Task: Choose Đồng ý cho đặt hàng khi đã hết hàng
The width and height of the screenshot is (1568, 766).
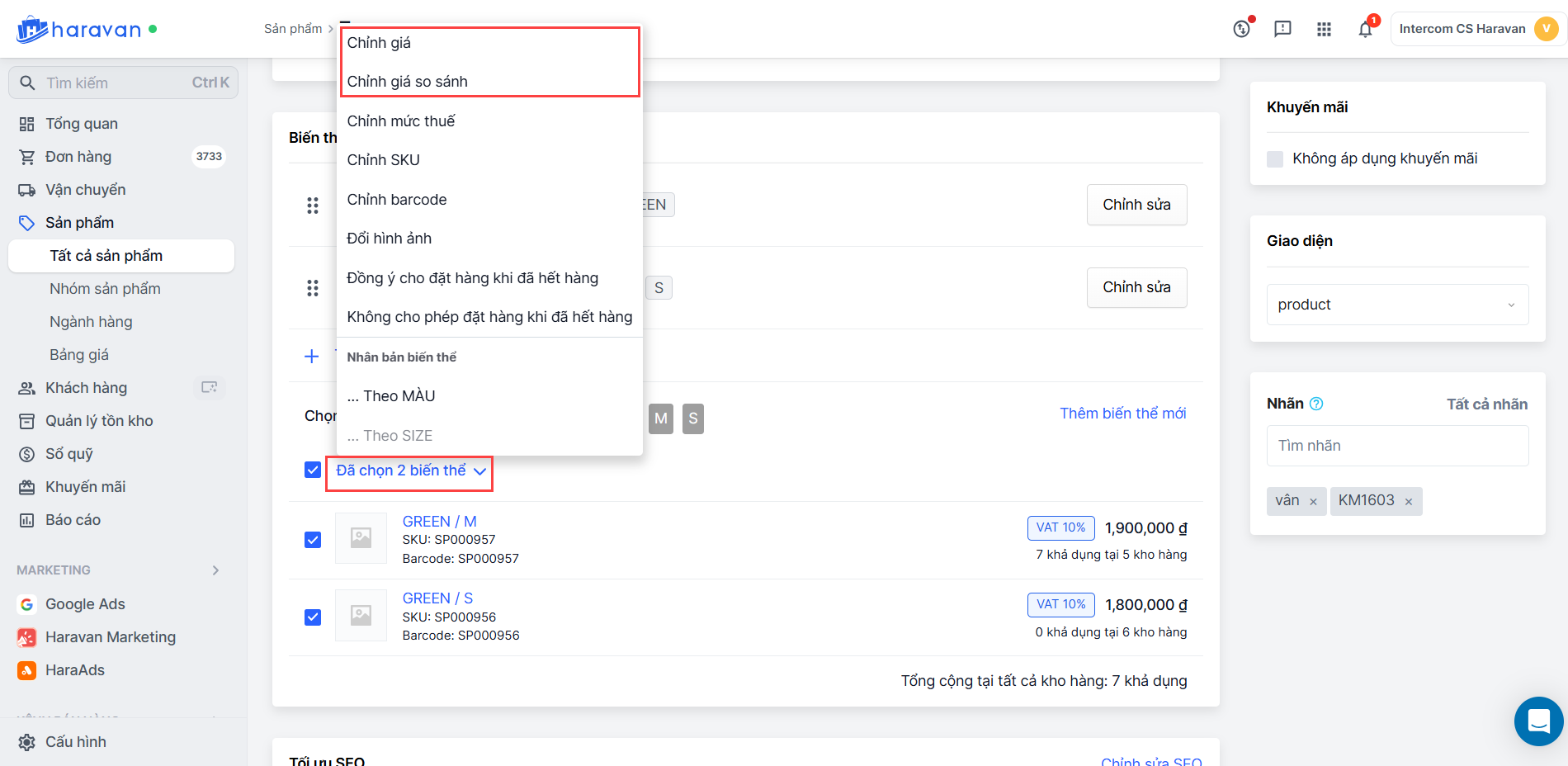Action: pyautogui.click(x=489, y=278)
